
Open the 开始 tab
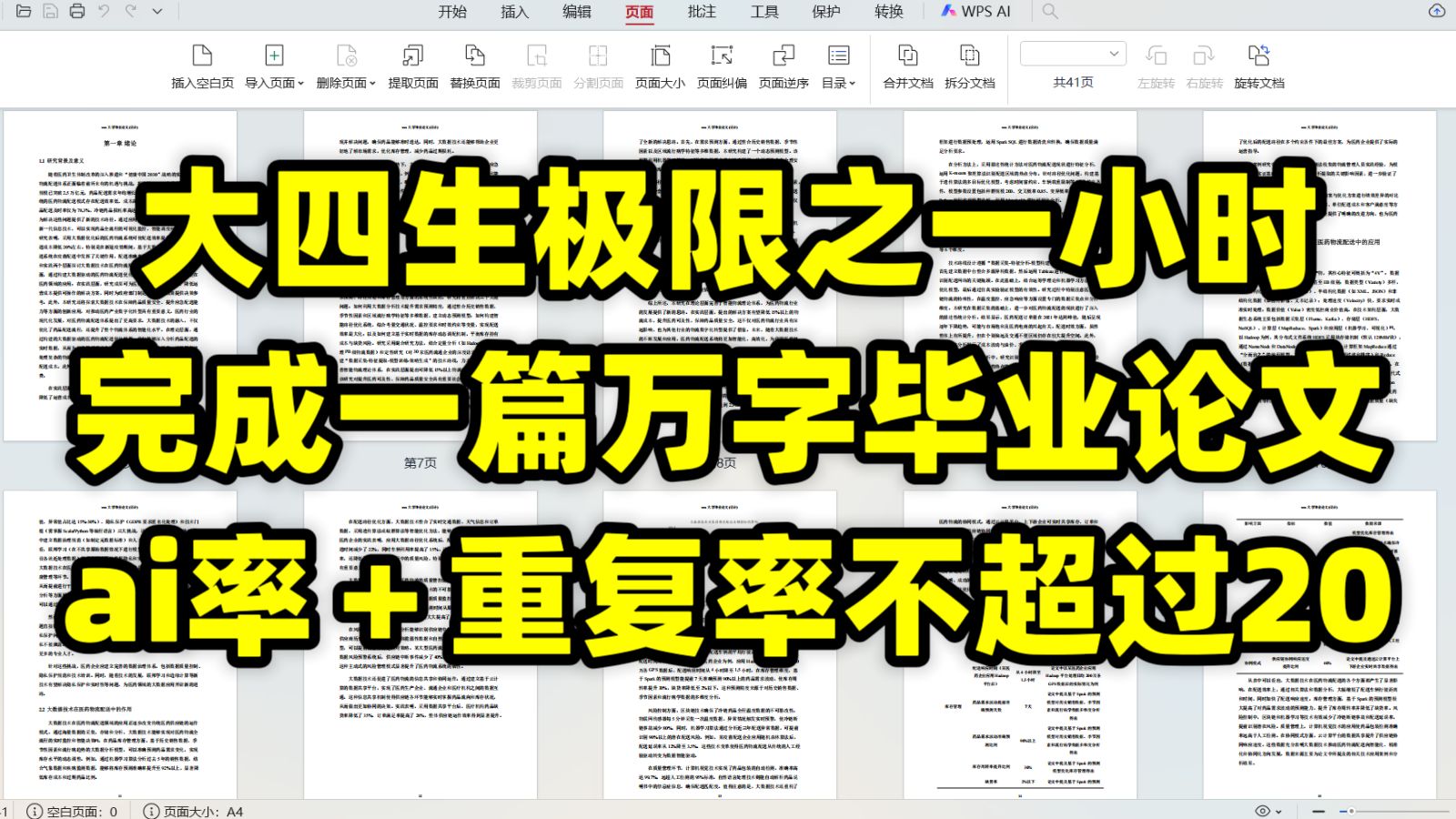452,11
